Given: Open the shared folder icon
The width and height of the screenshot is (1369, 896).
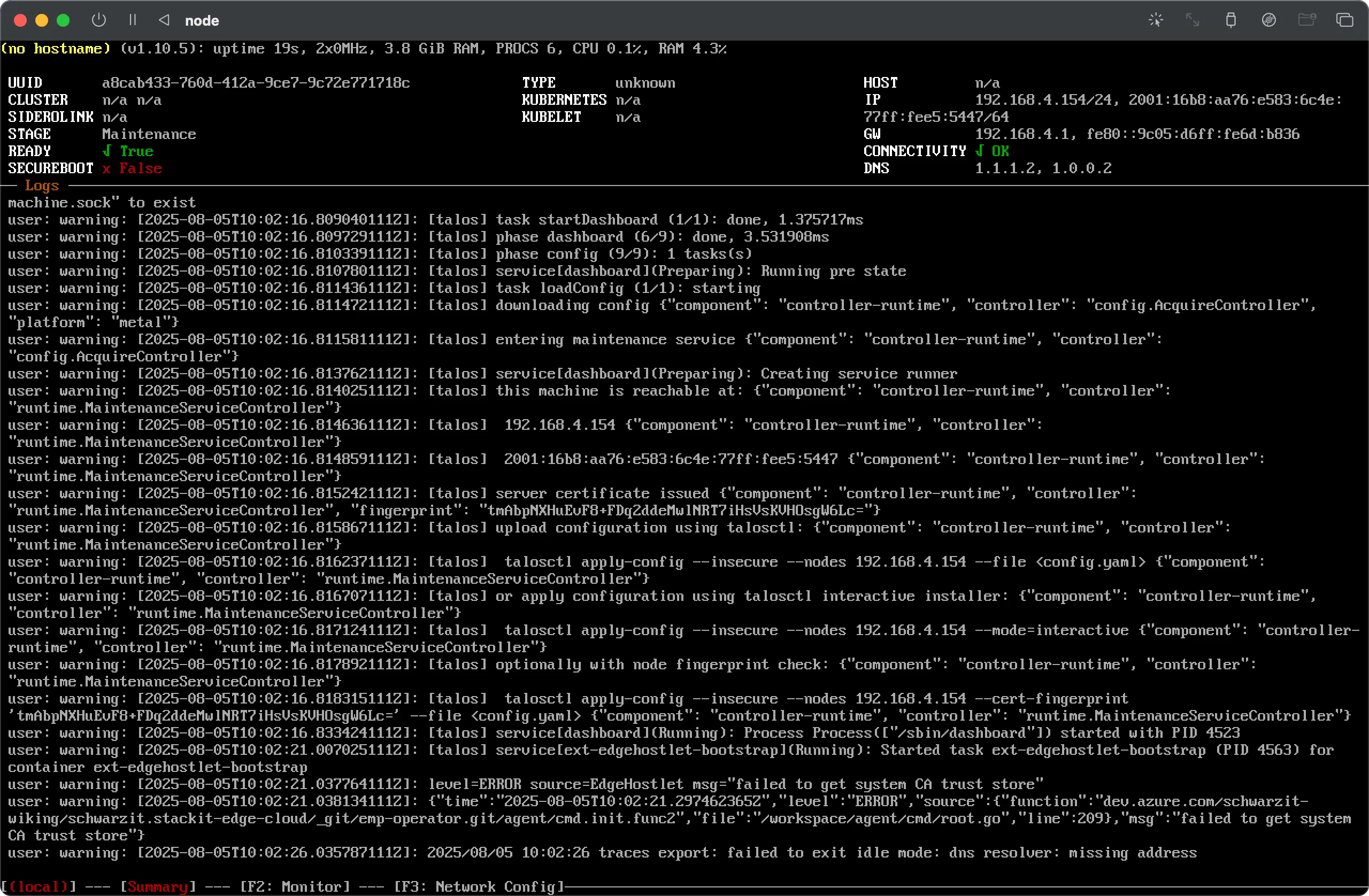Looking at the screenshot, I should pyautogui.click(x=1308, y=20).
